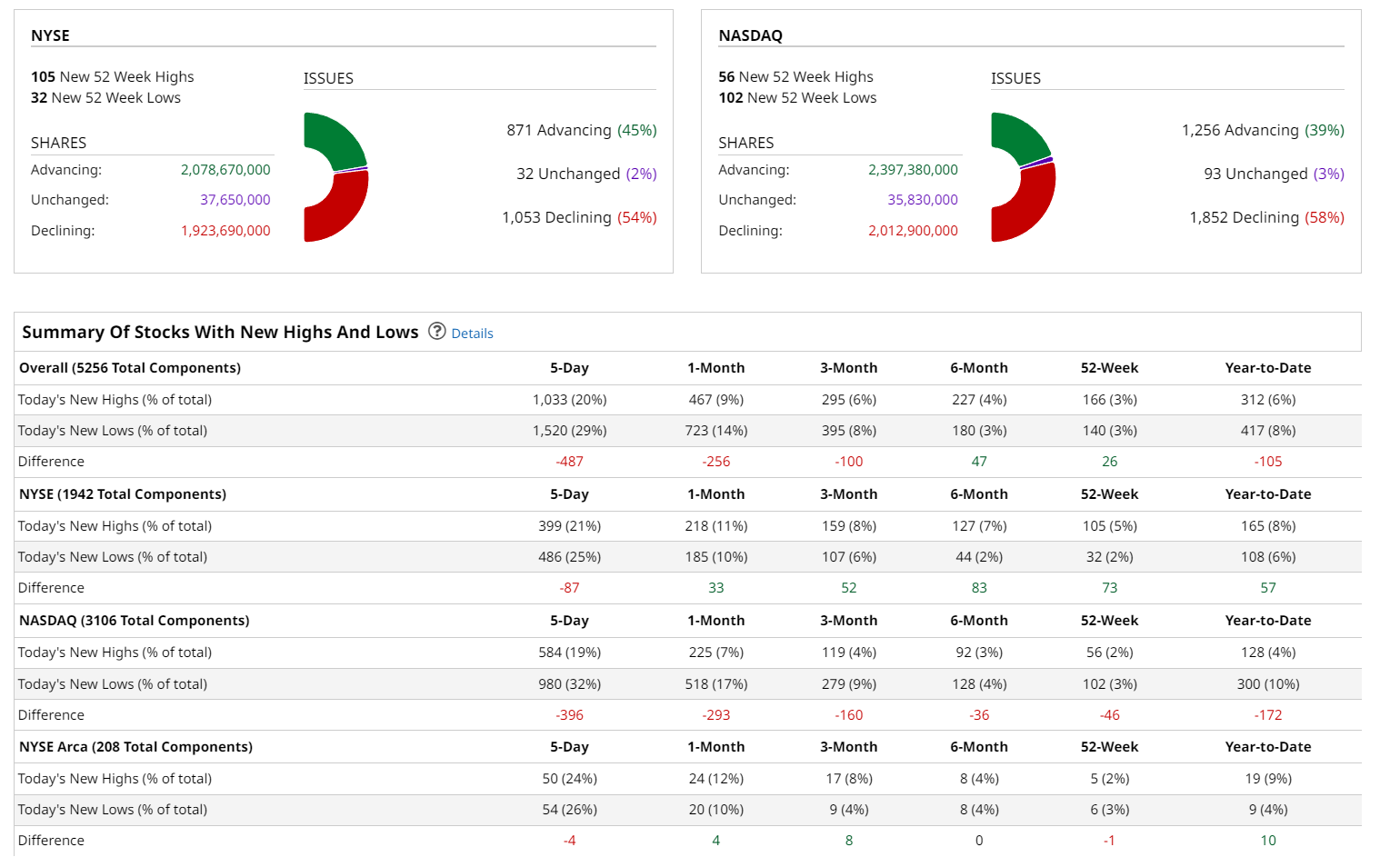This screenshot has height=867, width=1400.
Task: Select NASDAQ Year-to-Date difference -172
Action: [1268, 715]
